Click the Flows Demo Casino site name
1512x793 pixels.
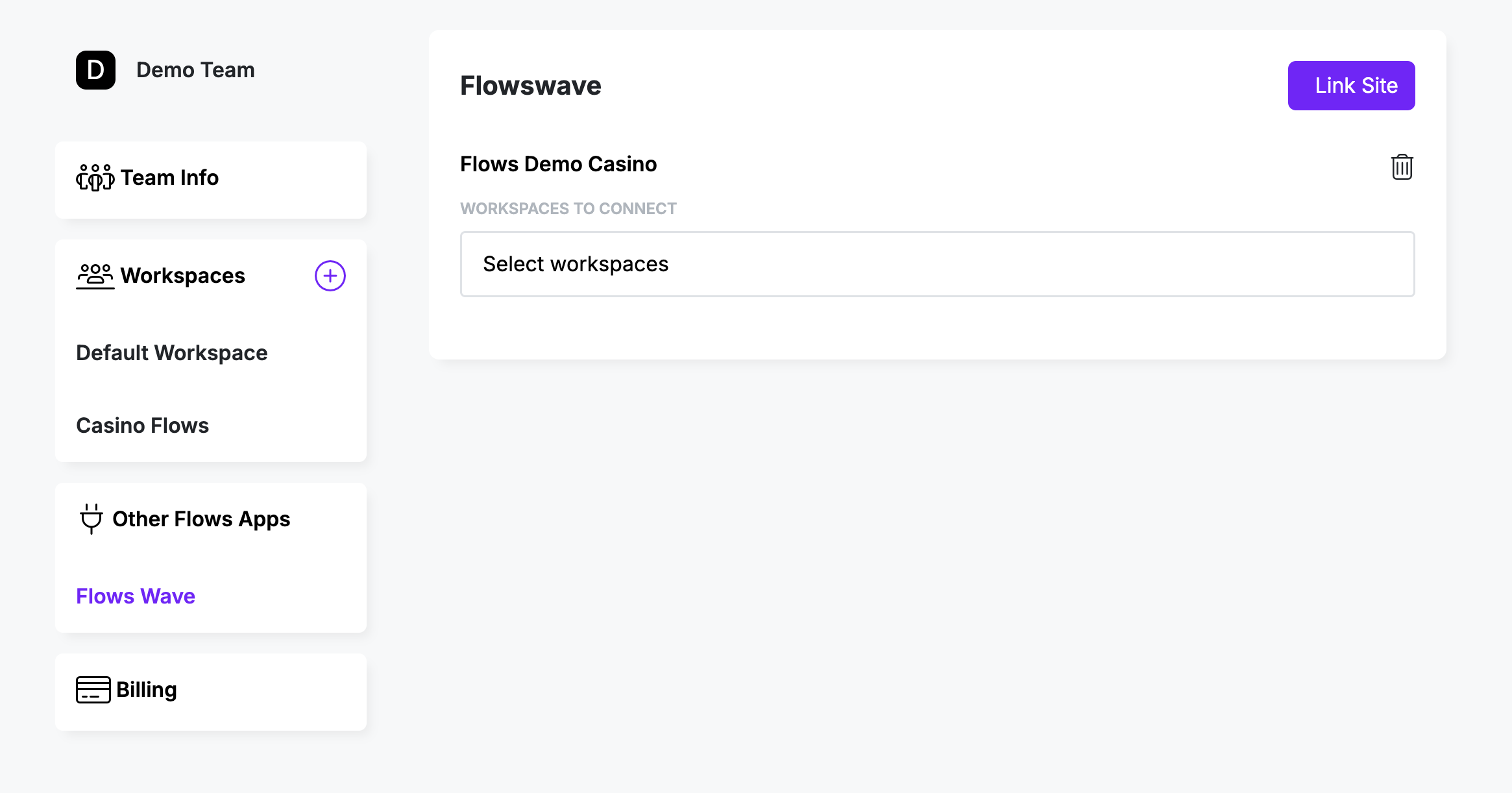pyautogui.click(x=558, y=164)
